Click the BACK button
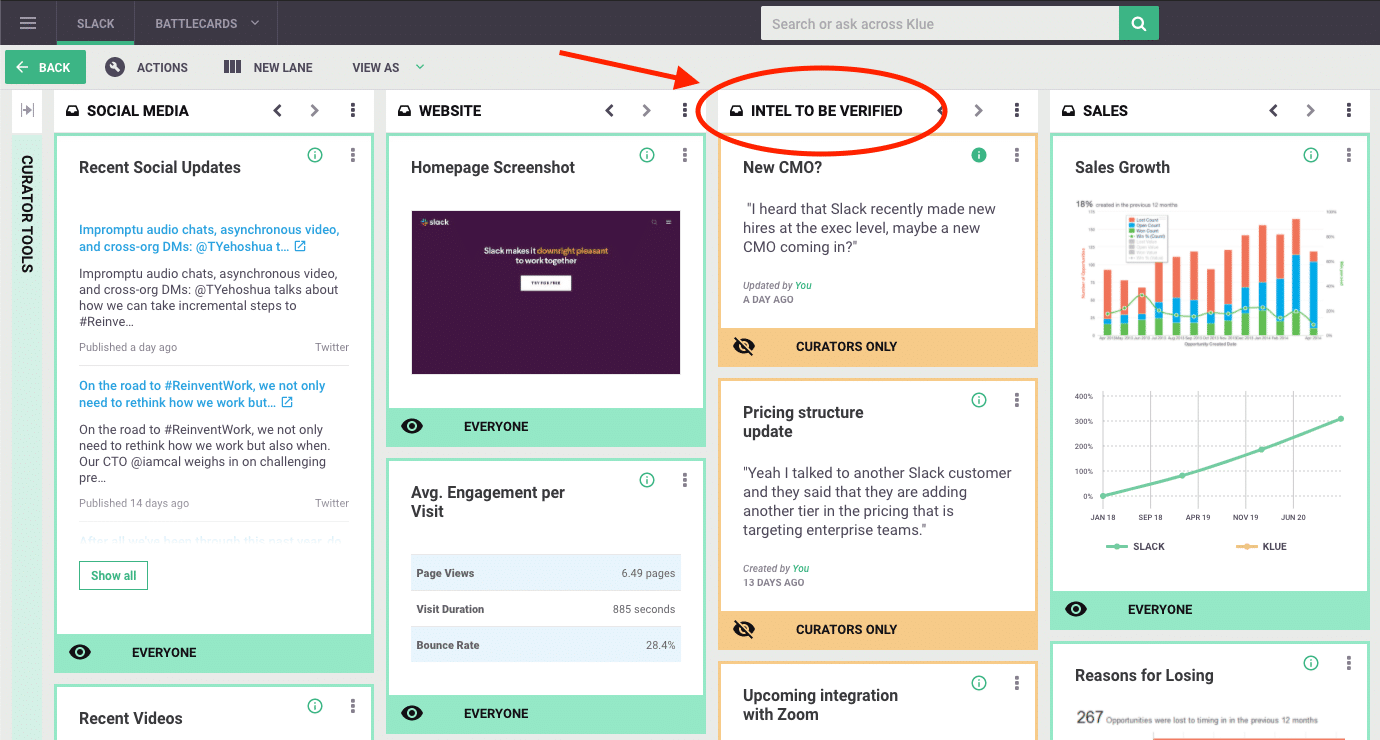The image size is (1380, 740). click(44, 67)
